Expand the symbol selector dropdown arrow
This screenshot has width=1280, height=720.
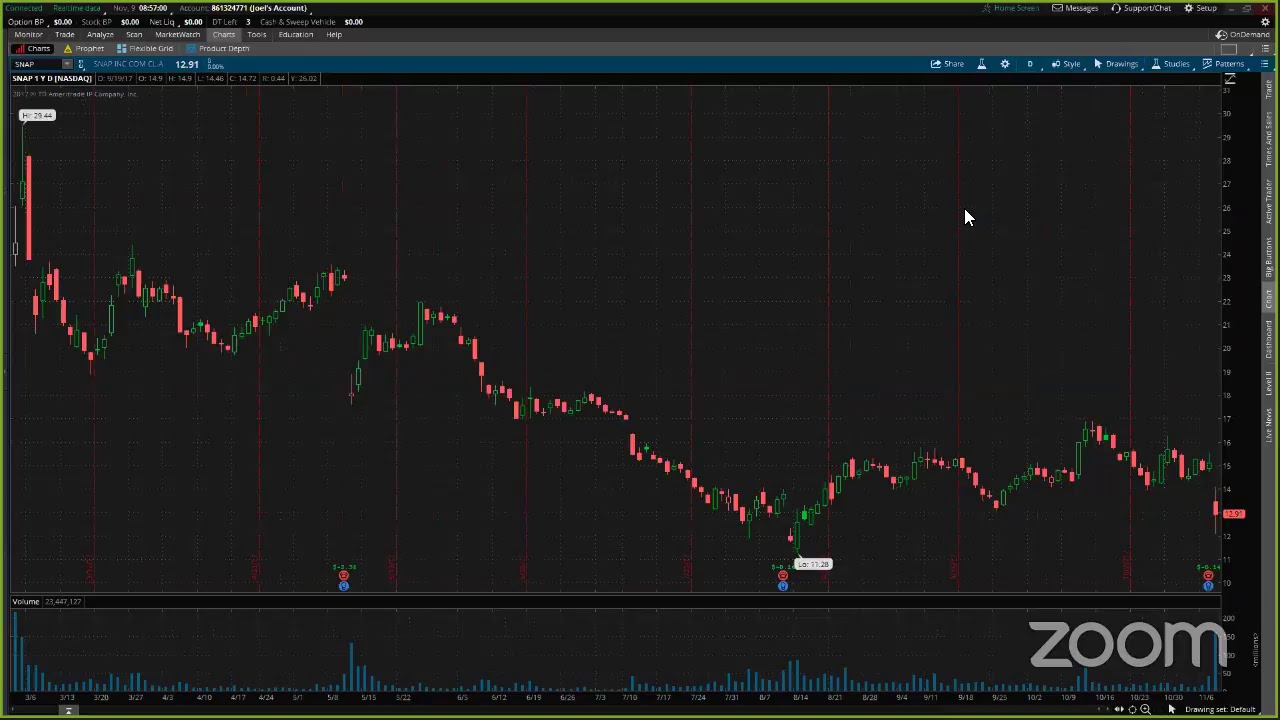[x=67, y=64]
